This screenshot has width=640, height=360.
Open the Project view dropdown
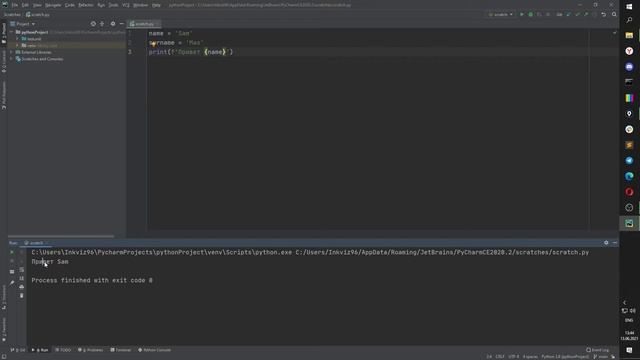[x=23, y=24]
